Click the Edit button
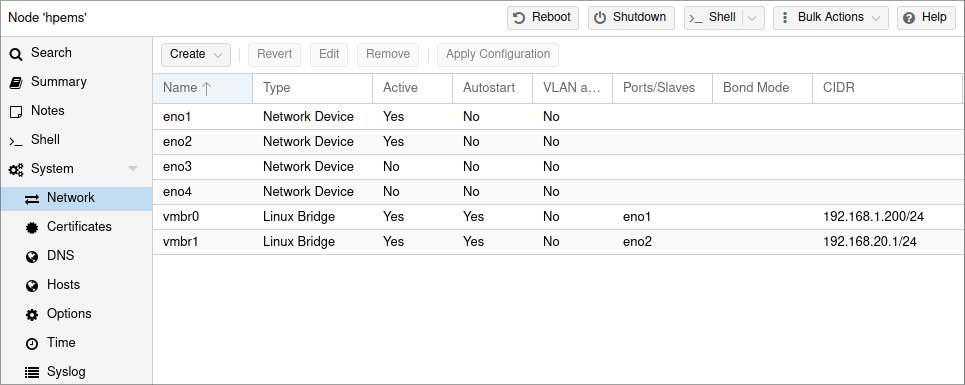 click(x=329, y=54)
